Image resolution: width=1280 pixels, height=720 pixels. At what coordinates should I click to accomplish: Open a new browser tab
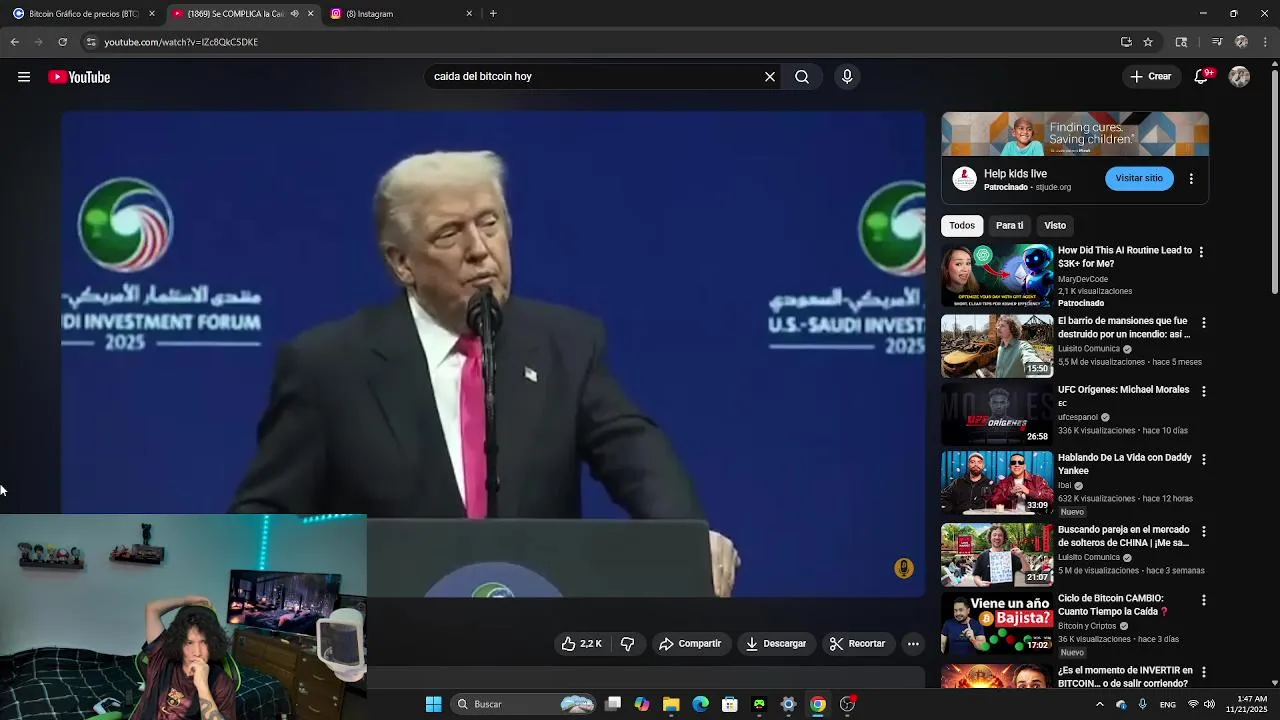pyautogui.click(x=493, y=13)
